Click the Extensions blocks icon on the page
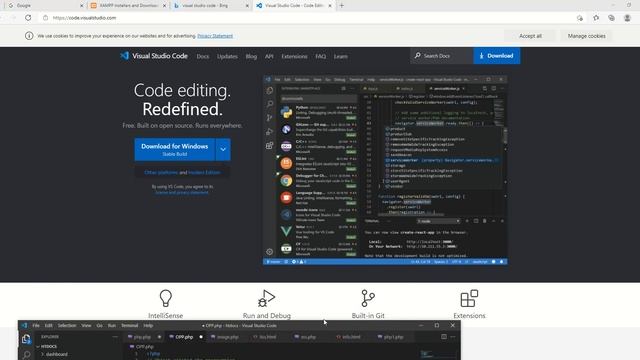Viewport: 640px width, 360px height. coord(469,298)
